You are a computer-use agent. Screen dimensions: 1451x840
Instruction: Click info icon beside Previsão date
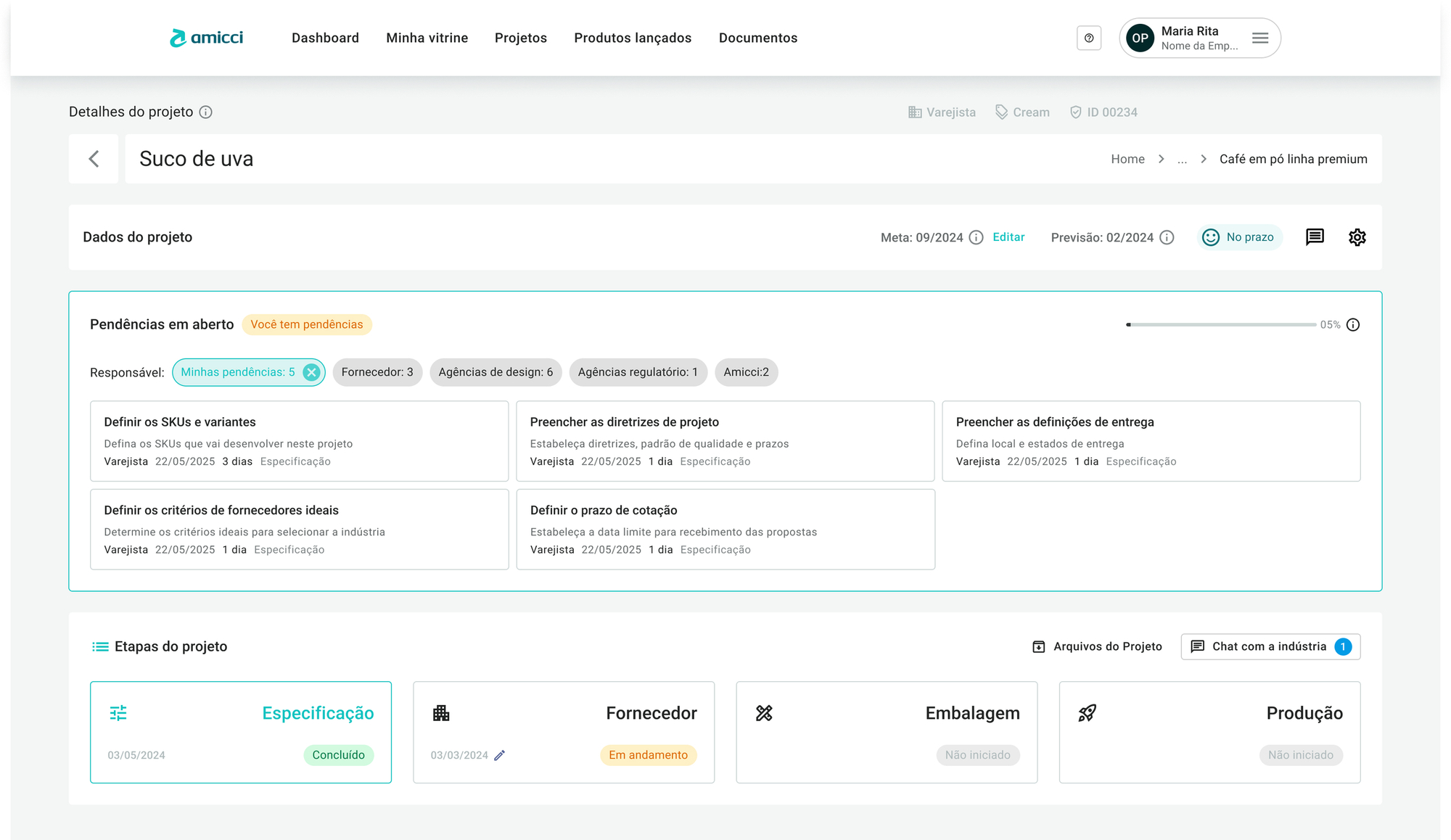click(1167, 237)
